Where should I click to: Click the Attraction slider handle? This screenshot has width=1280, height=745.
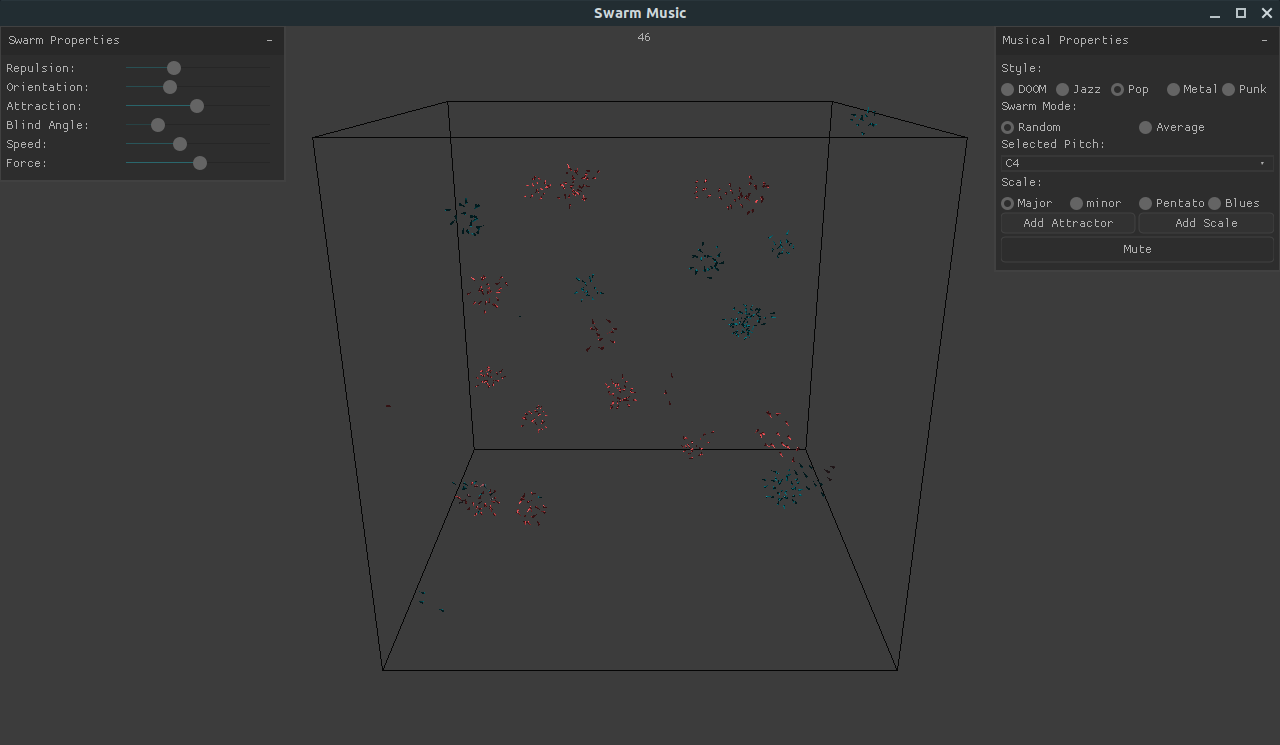[197, 106]
